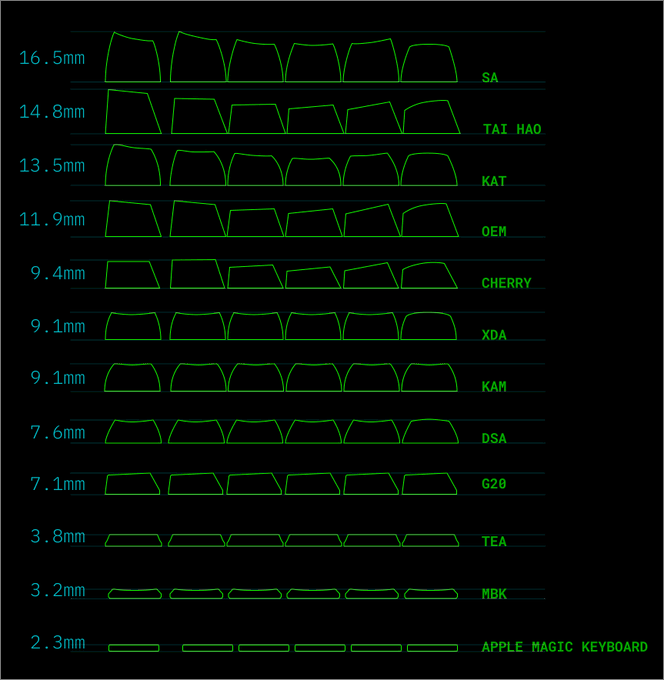664x680 pixels.
Task: Click the 9.4mm height value
Action: [x=58, y=273]
